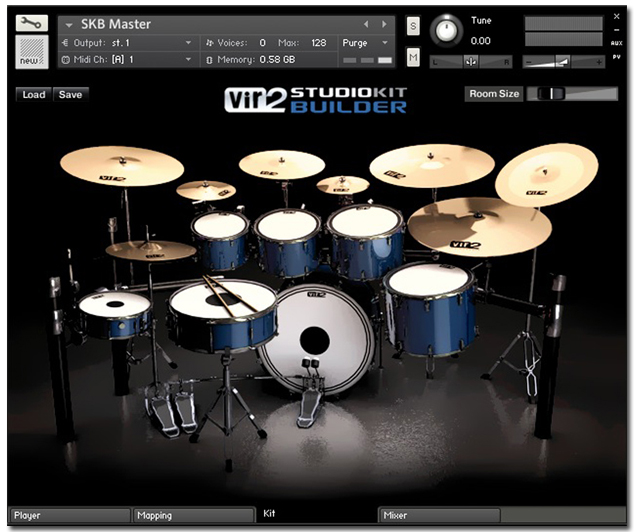Click the Room Size label button
Viewport: 634px width, 532px height.
coord(494,94)
